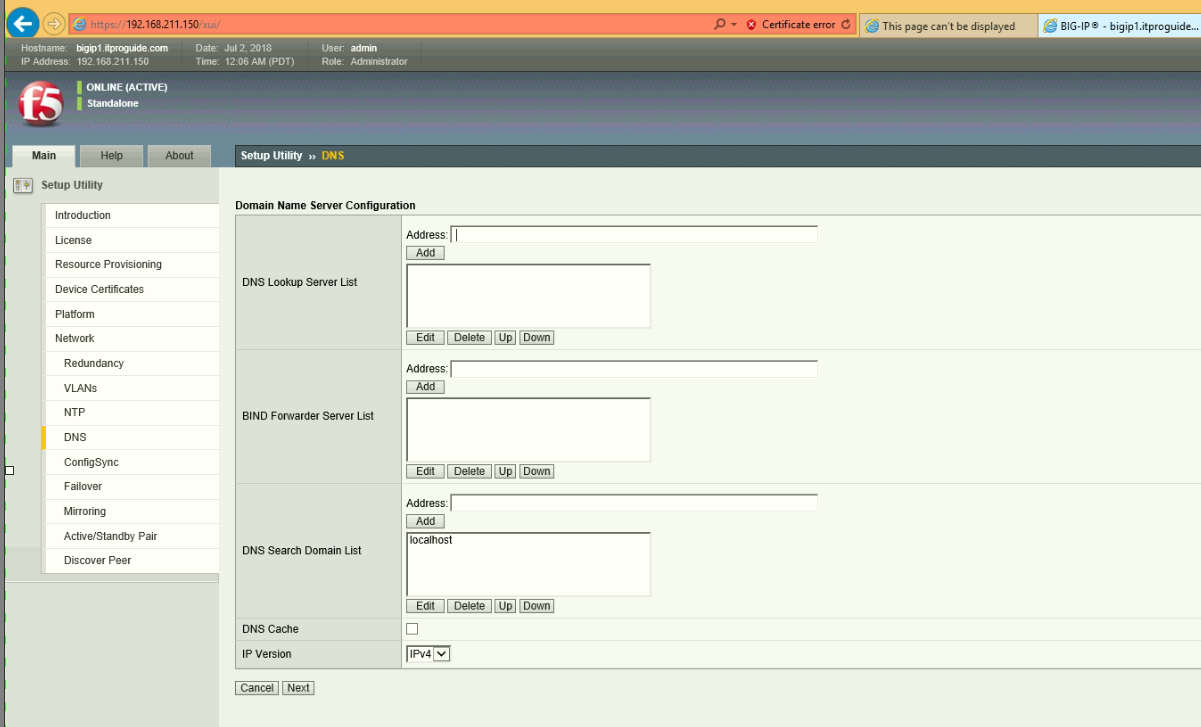1201x727 pixels.
Task: Click the Standalone status label
Action: click(113, 103)
